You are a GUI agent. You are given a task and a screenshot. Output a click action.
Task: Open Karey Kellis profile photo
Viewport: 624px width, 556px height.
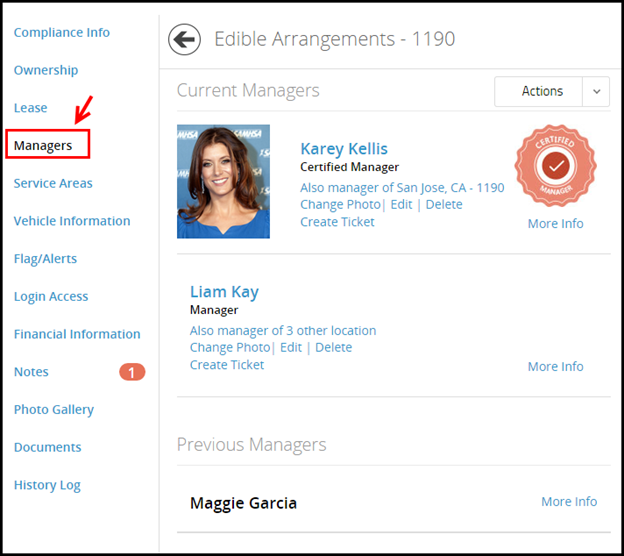click(x=223, y=181)
